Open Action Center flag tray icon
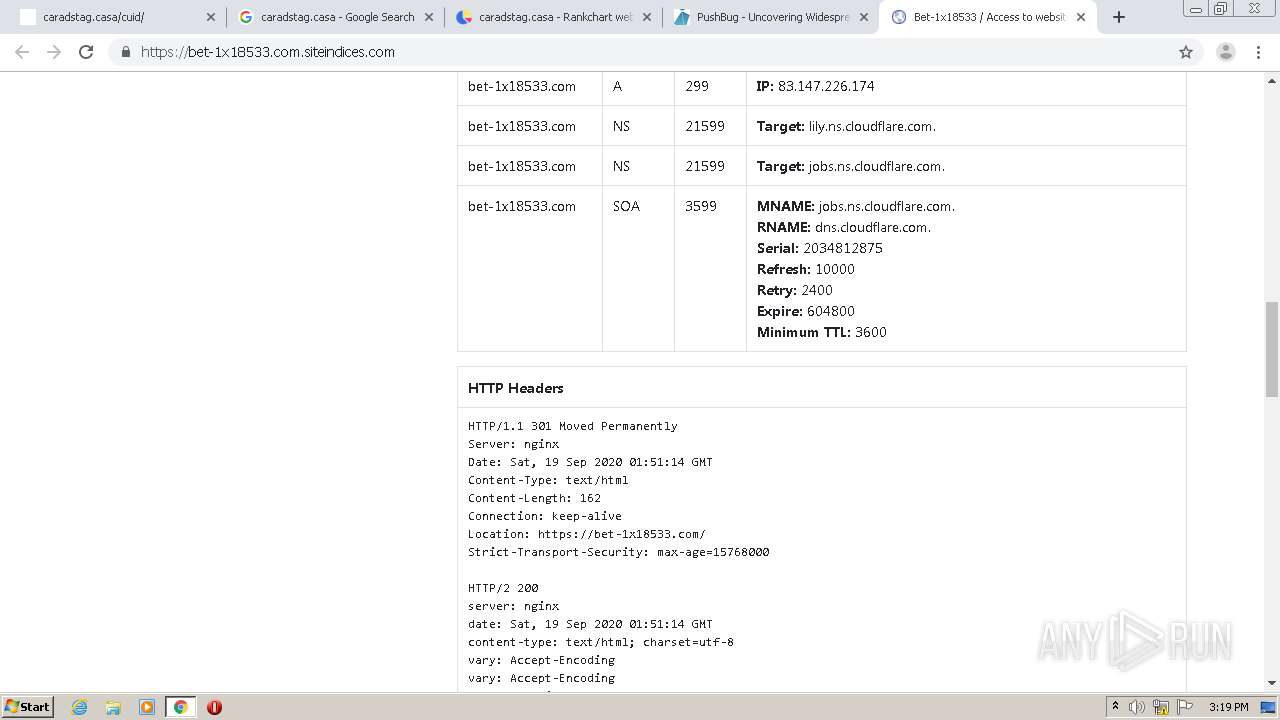This screenshot has height=720, width=1280. [1185, 707]
